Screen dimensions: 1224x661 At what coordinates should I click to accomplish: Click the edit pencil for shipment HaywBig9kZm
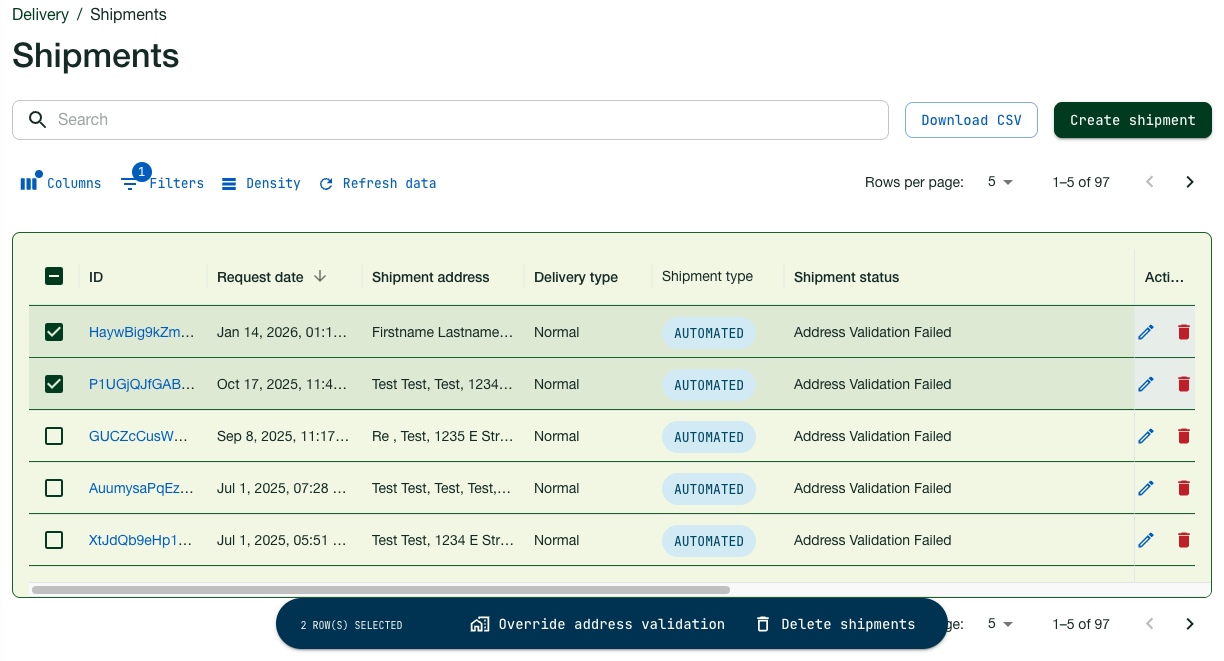tap(1146, 332)
